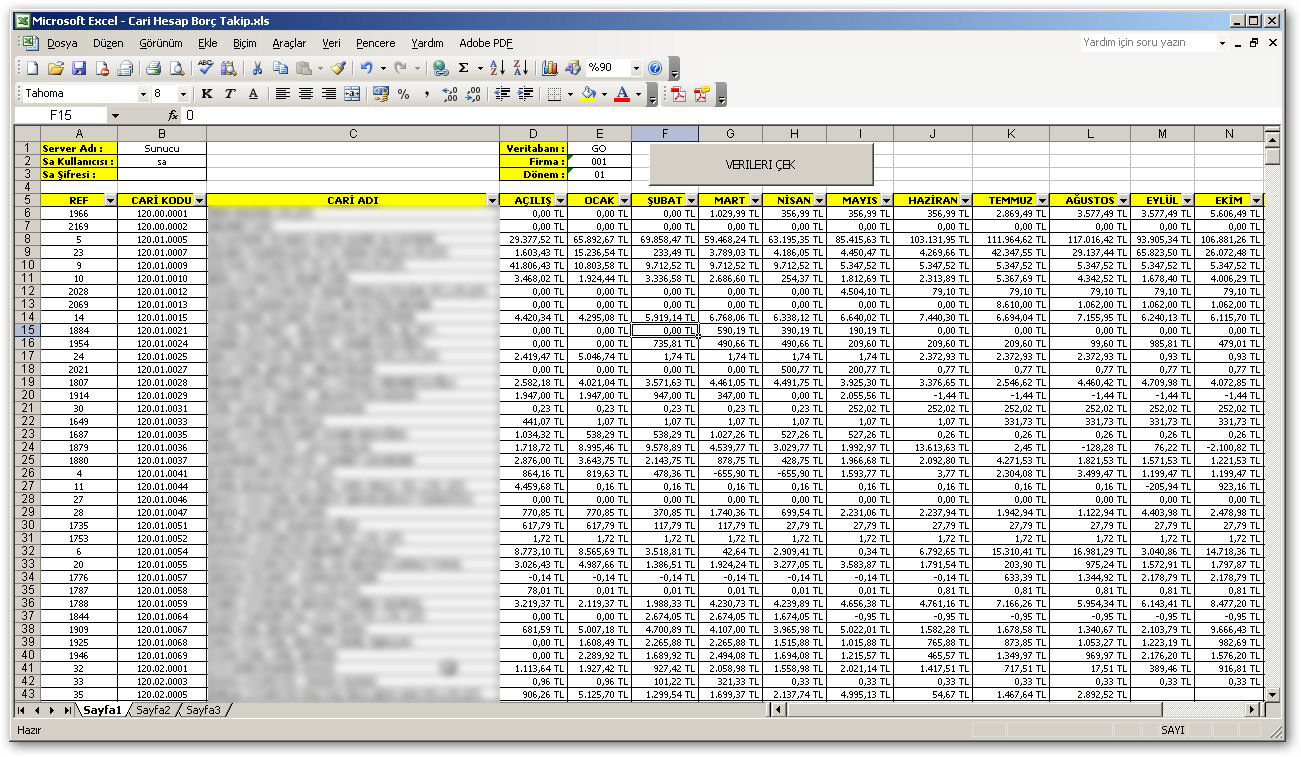This screenshot has height=757, width=1301.
Task: Toggle right text alignment
Action: (x=329, y=94)
